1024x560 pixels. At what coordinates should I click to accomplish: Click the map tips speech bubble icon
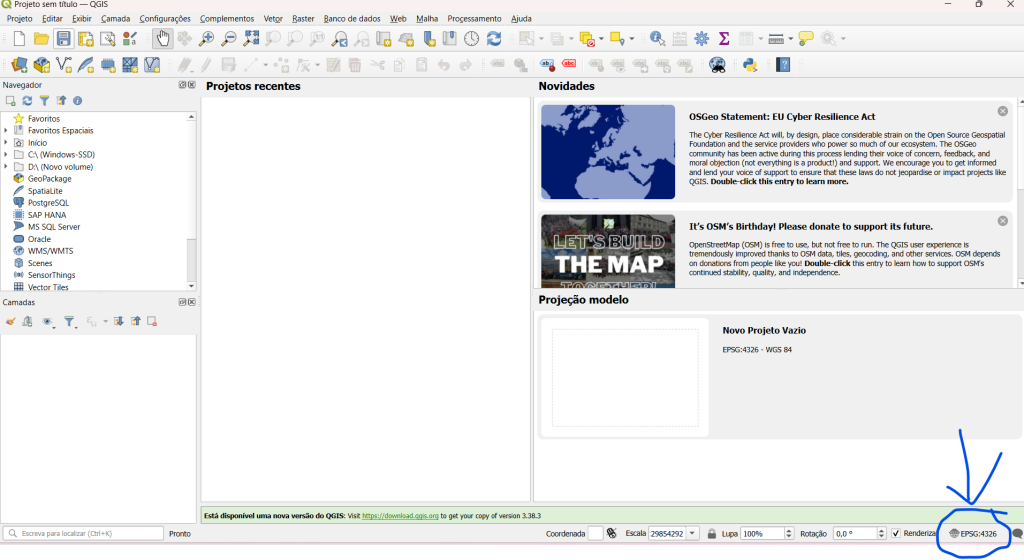tap(806, 39)
